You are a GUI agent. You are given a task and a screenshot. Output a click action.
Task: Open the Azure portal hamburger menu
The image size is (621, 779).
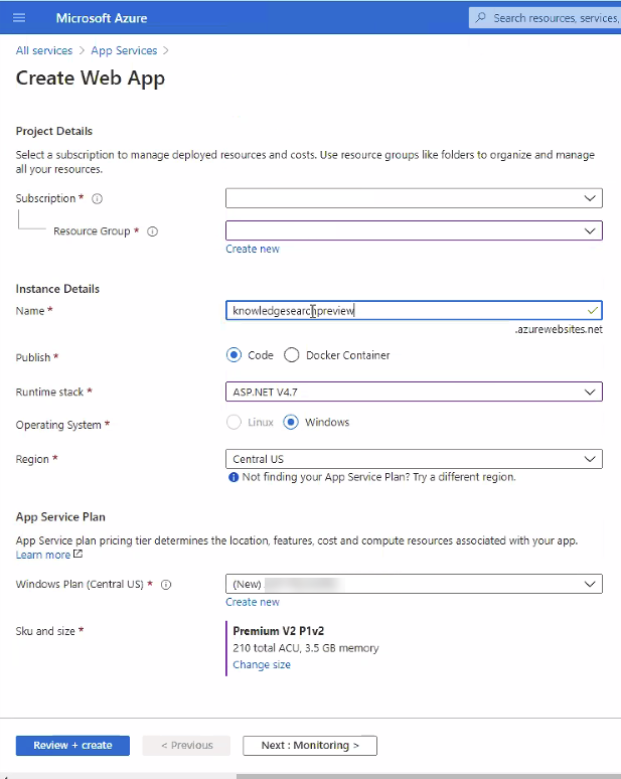tap(20, 18)
